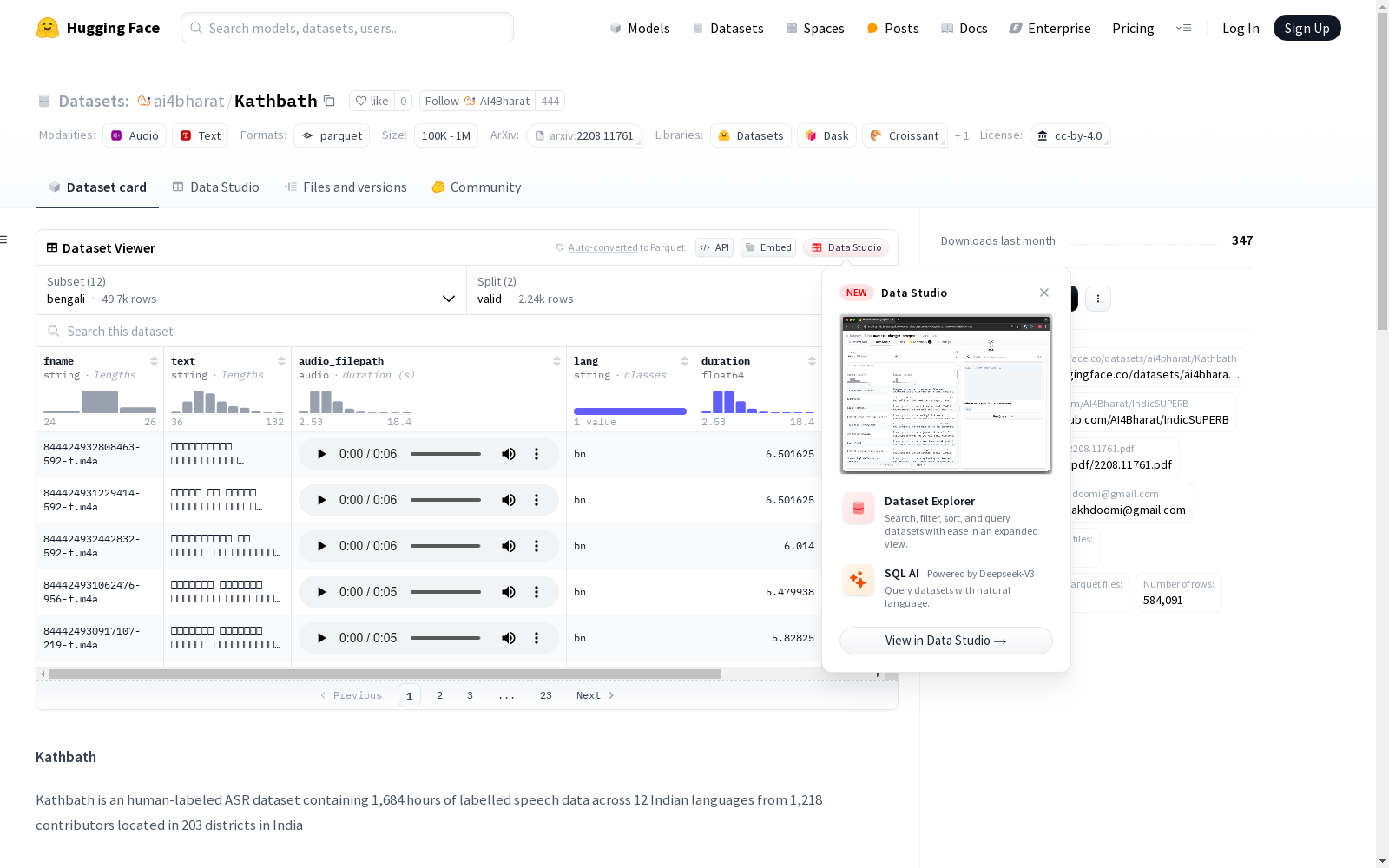
Task: Open audio options for row 844424930917107-219-f.m4a
Action: 537,638
